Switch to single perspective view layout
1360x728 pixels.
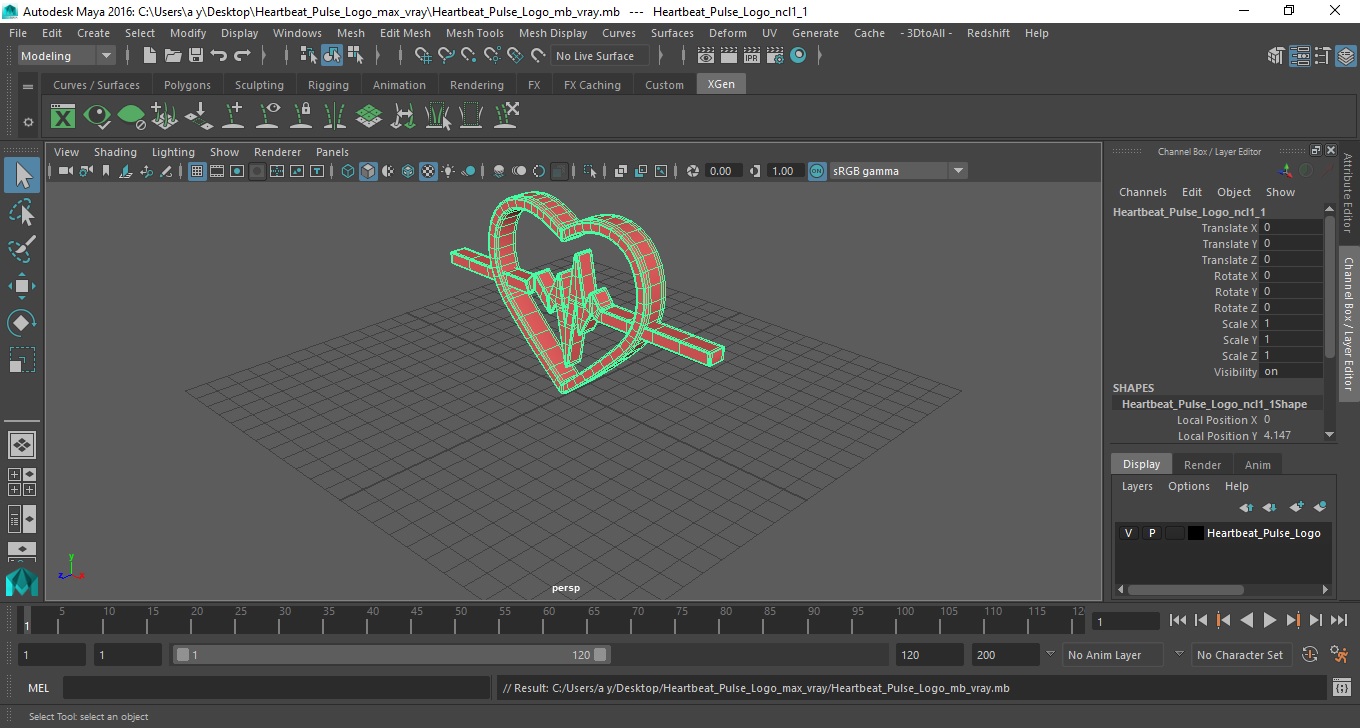pyautogui.click(x=22, y=444)
